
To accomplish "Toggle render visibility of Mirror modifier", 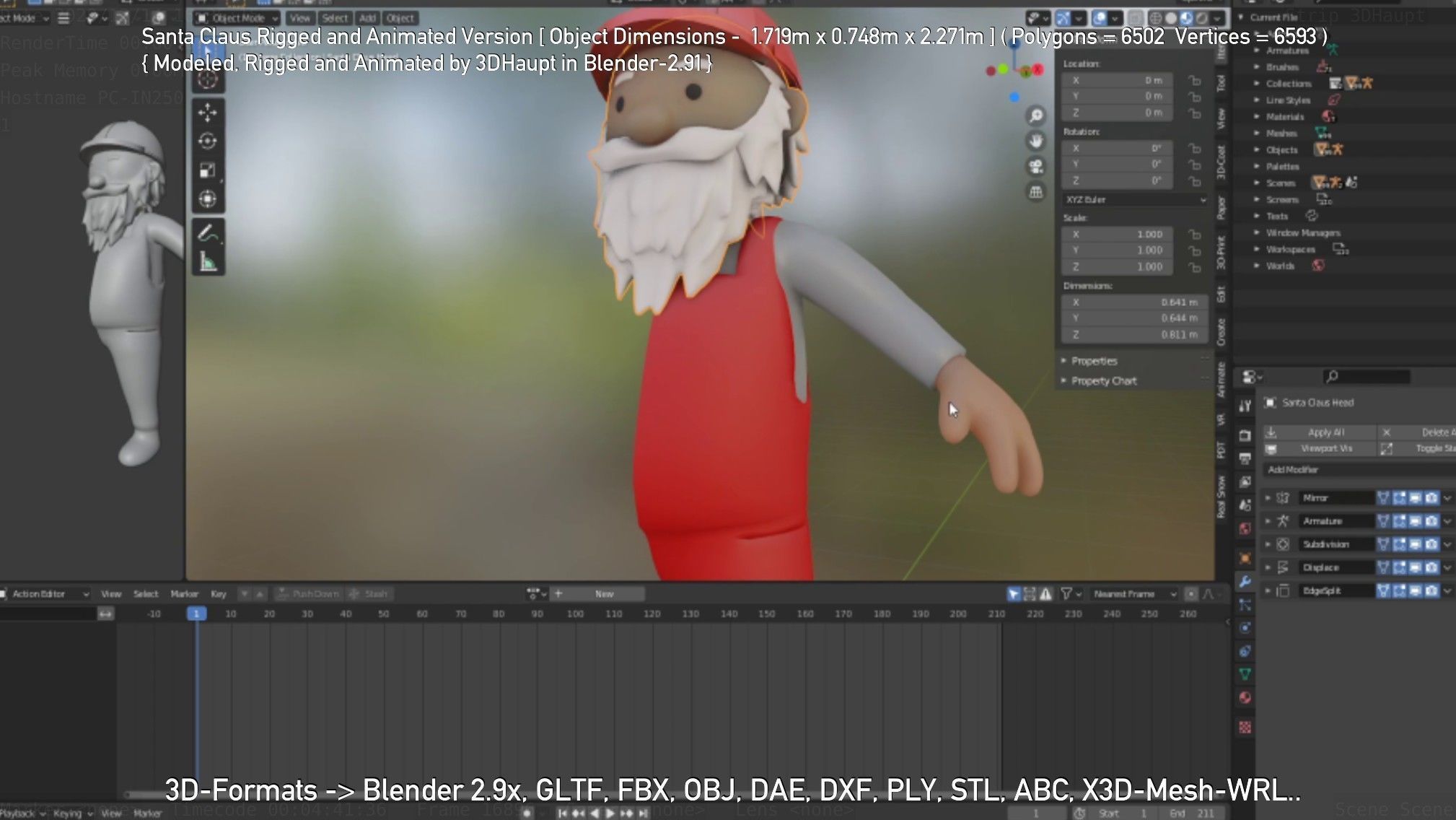I will pos(1431,497).
